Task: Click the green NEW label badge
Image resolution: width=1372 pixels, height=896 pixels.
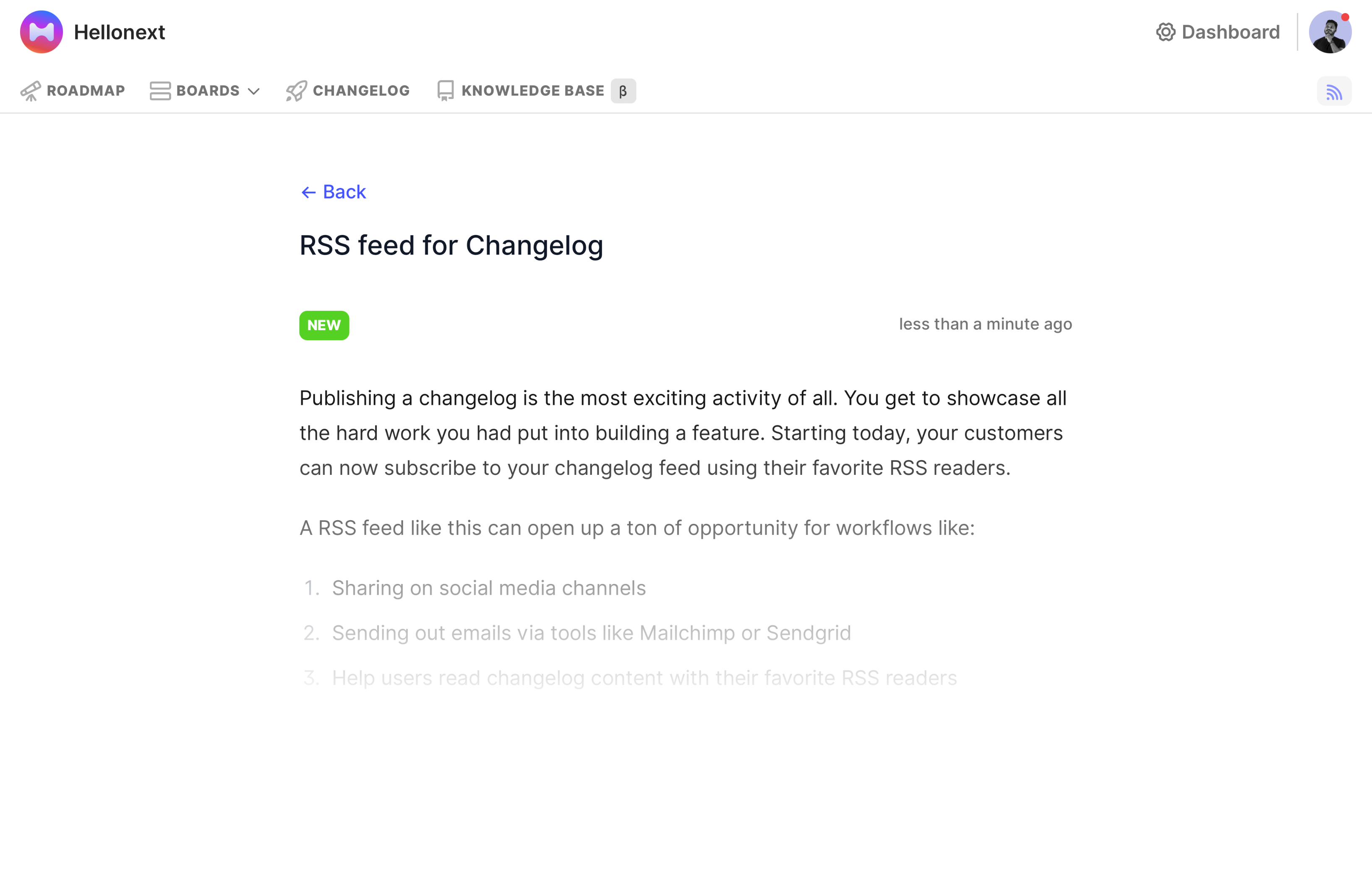Action: point(324,326)
